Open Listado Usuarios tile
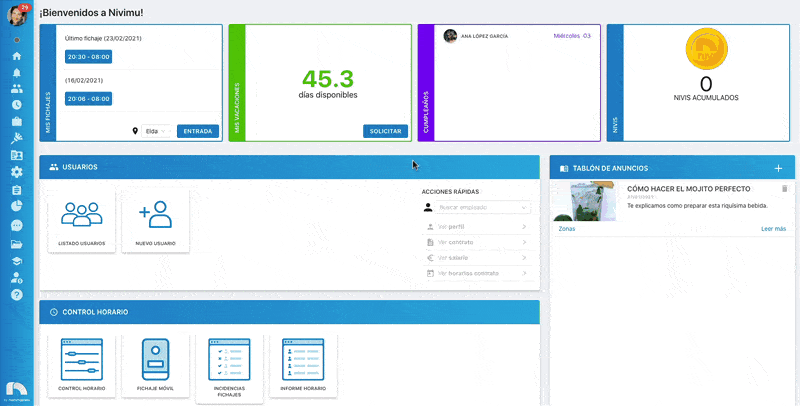Screen dimensions: 800x406 [x=82, y=221]
